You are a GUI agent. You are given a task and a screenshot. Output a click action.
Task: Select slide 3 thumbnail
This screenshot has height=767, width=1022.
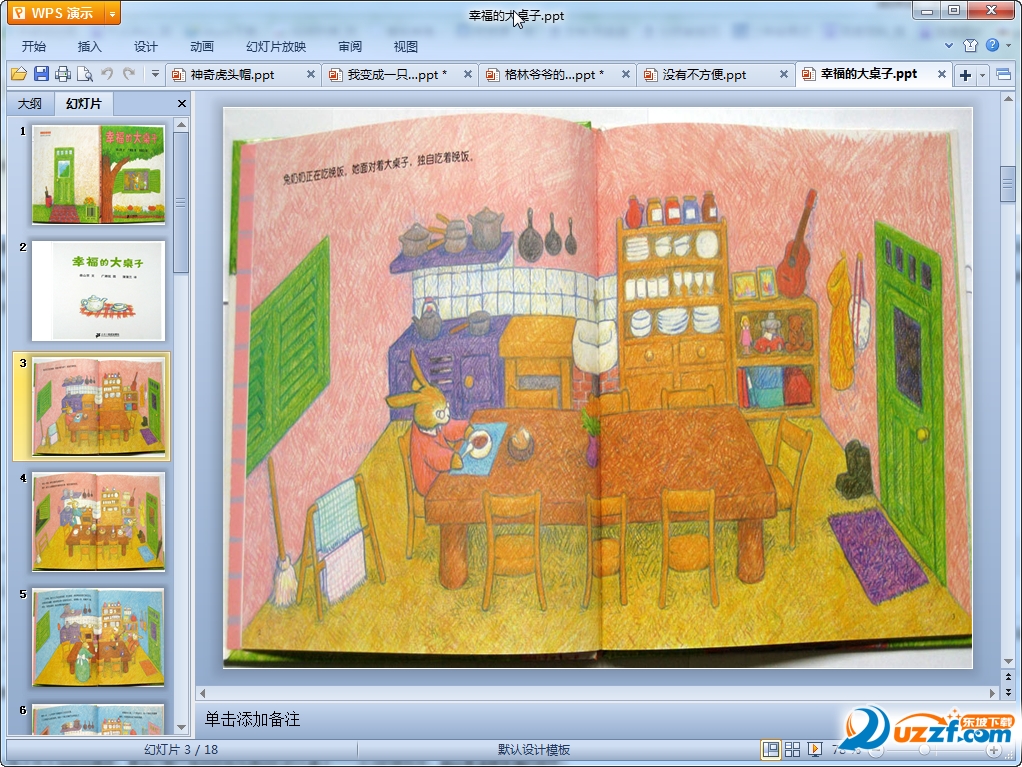tap(98, 407)
